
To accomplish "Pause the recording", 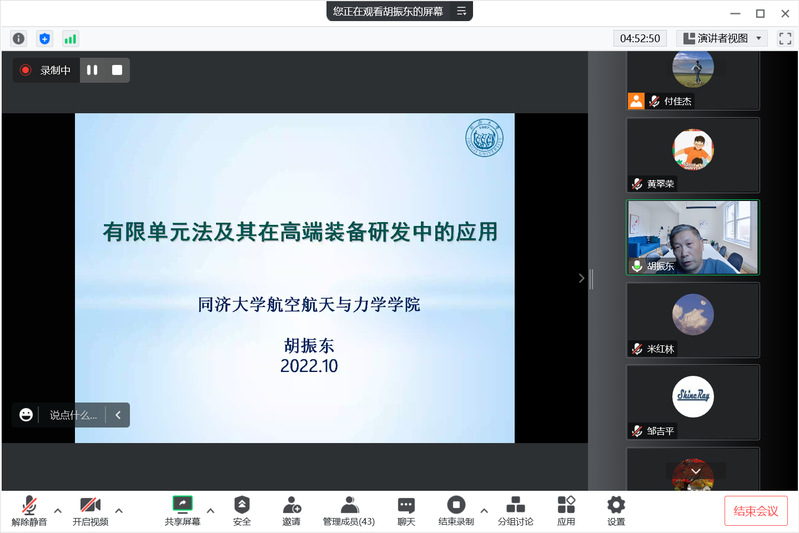I will coord(92,70).
